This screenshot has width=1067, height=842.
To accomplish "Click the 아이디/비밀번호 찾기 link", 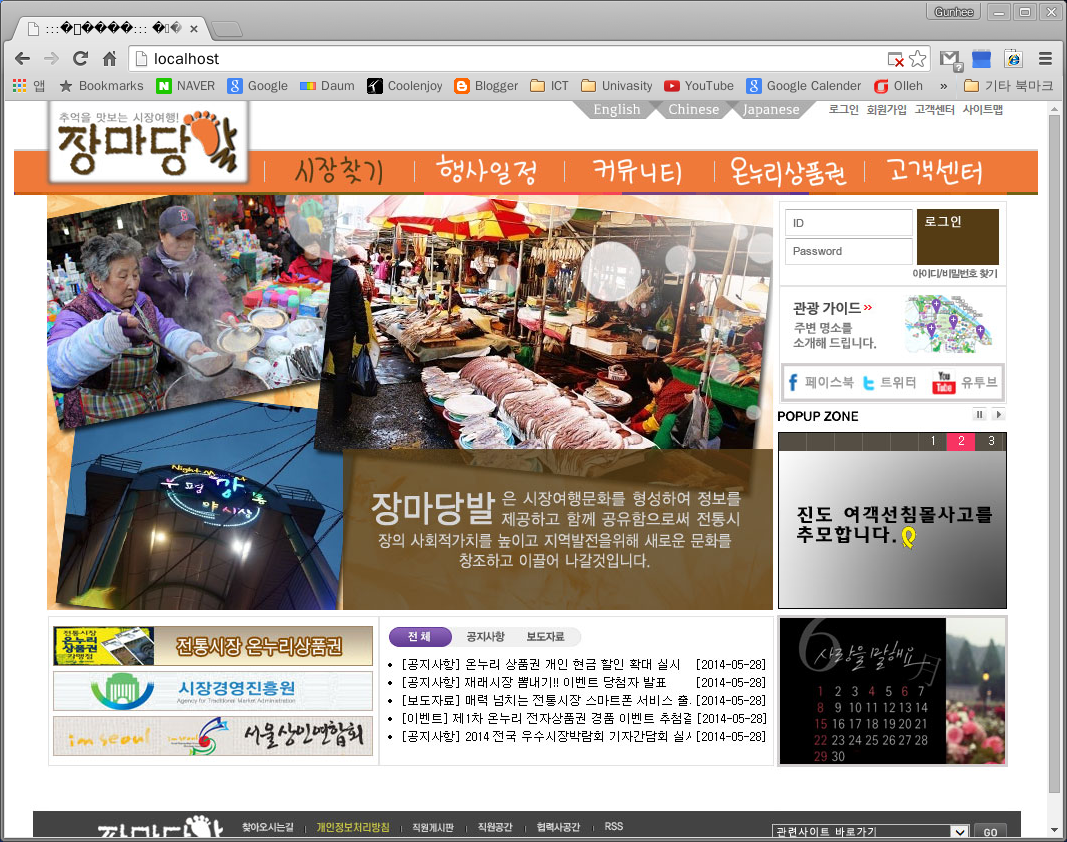I will click(955, 274).
